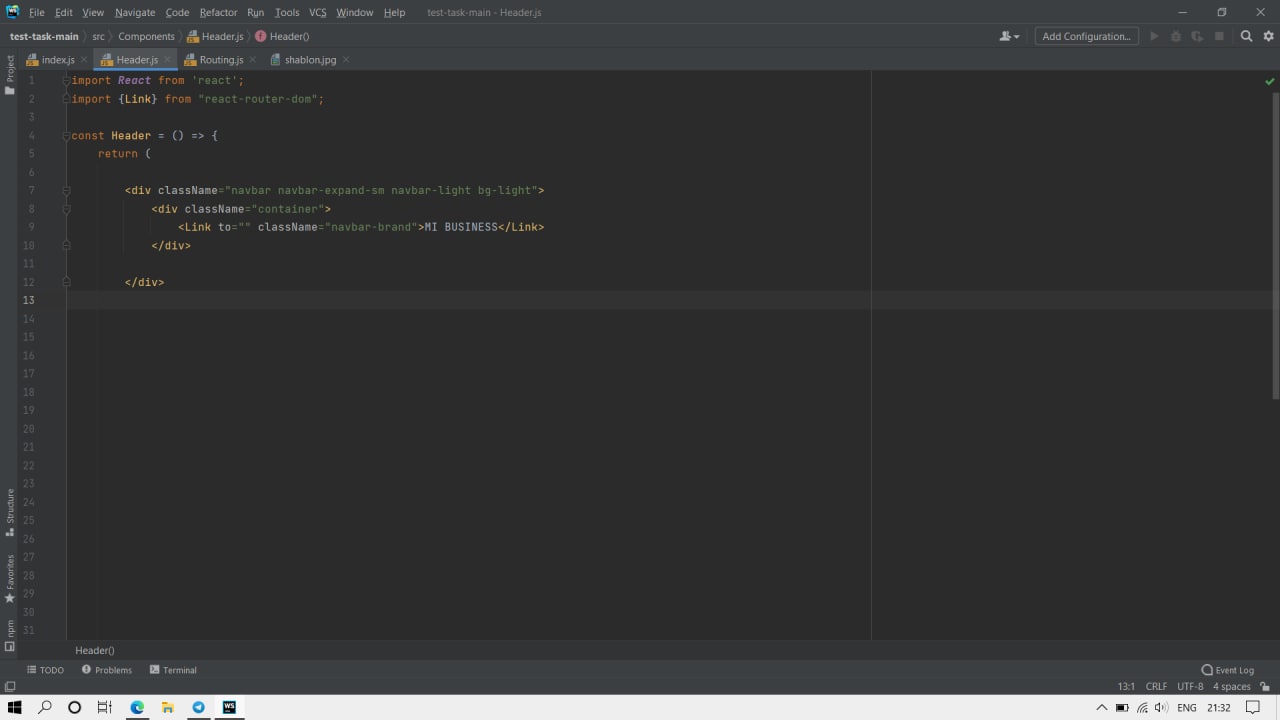Open the Problems tool window

[x=107, y=670]
